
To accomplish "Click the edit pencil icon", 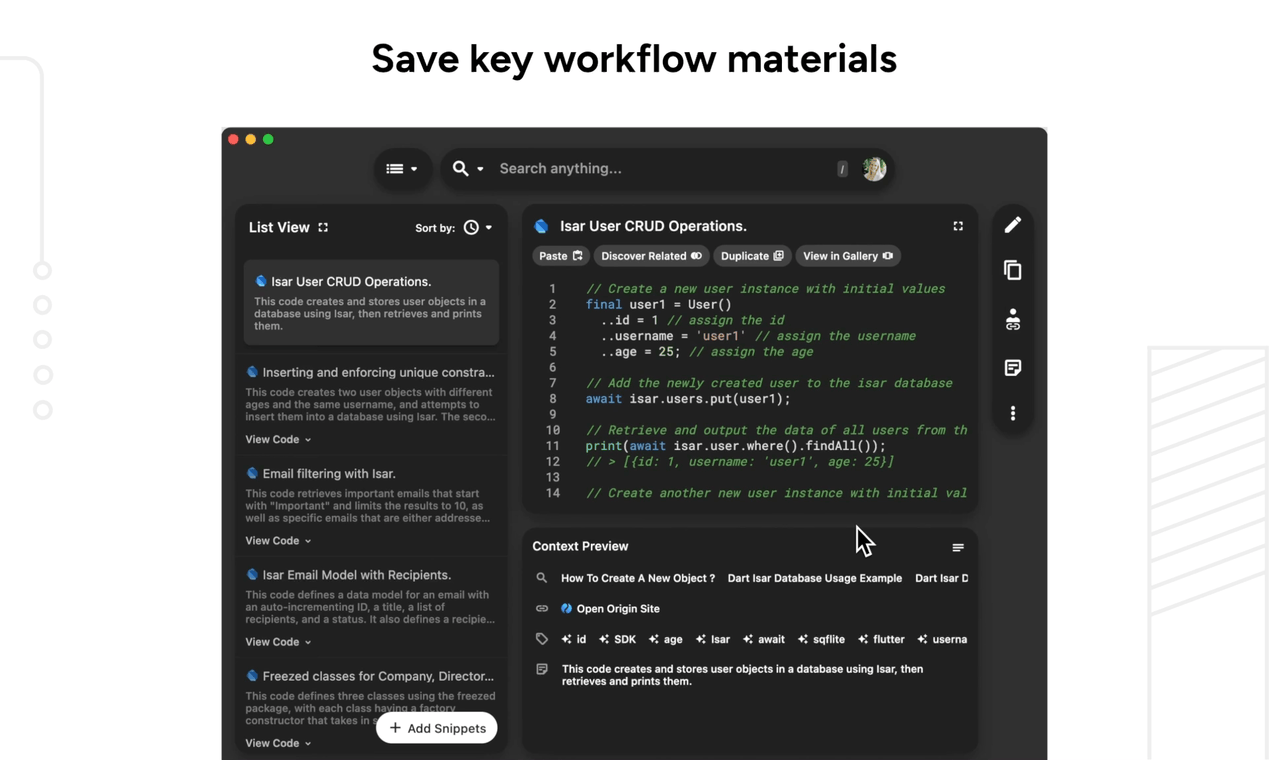I will click(x=1013, y=225).
